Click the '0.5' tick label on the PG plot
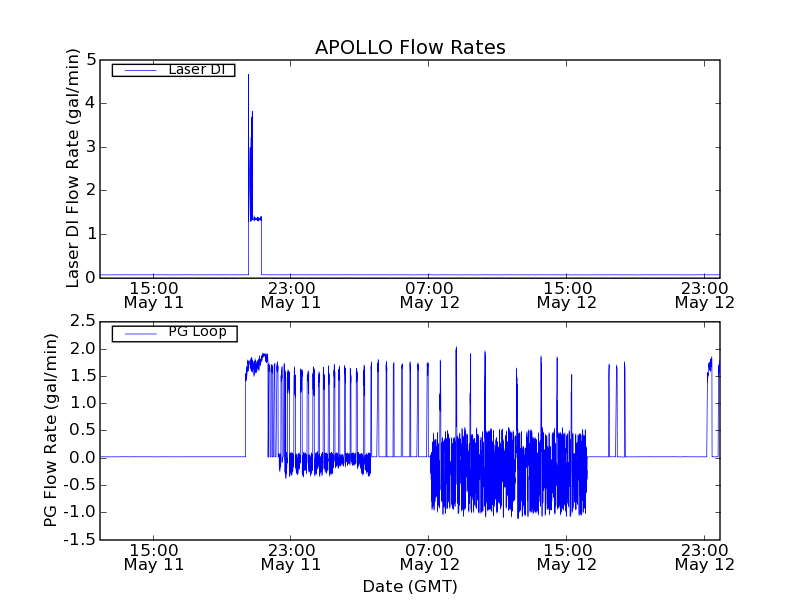The image size is (800, 600). point(83,430)
